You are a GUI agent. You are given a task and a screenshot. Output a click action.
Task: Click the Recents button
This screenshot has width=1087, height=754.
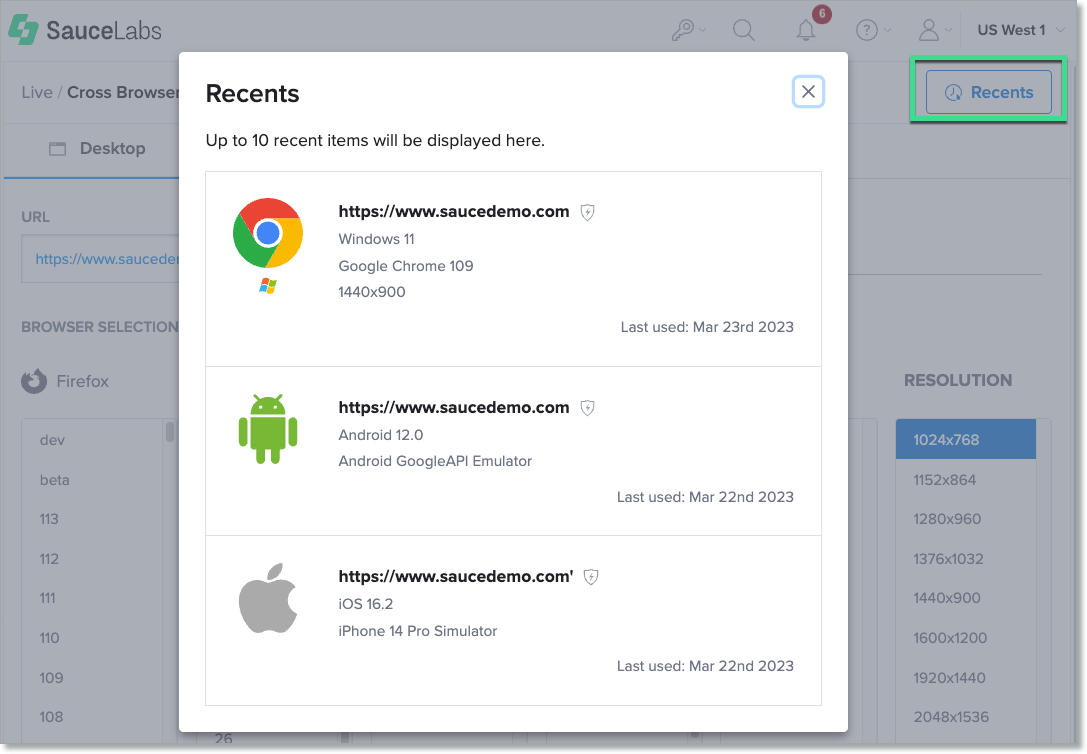[988, 92]
